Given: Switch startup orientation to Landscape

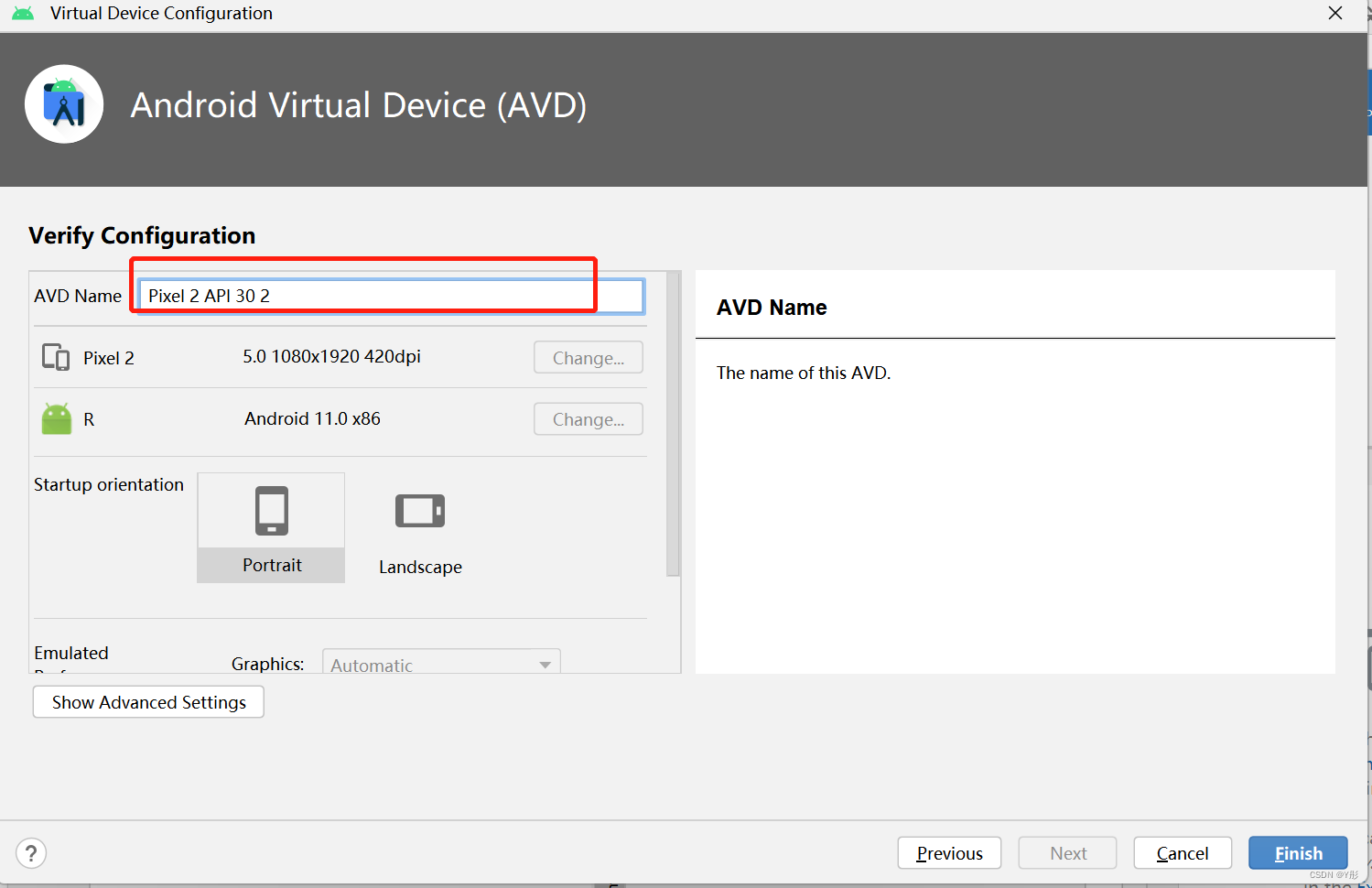Looking at the screenshot, I should click(420, 511).
